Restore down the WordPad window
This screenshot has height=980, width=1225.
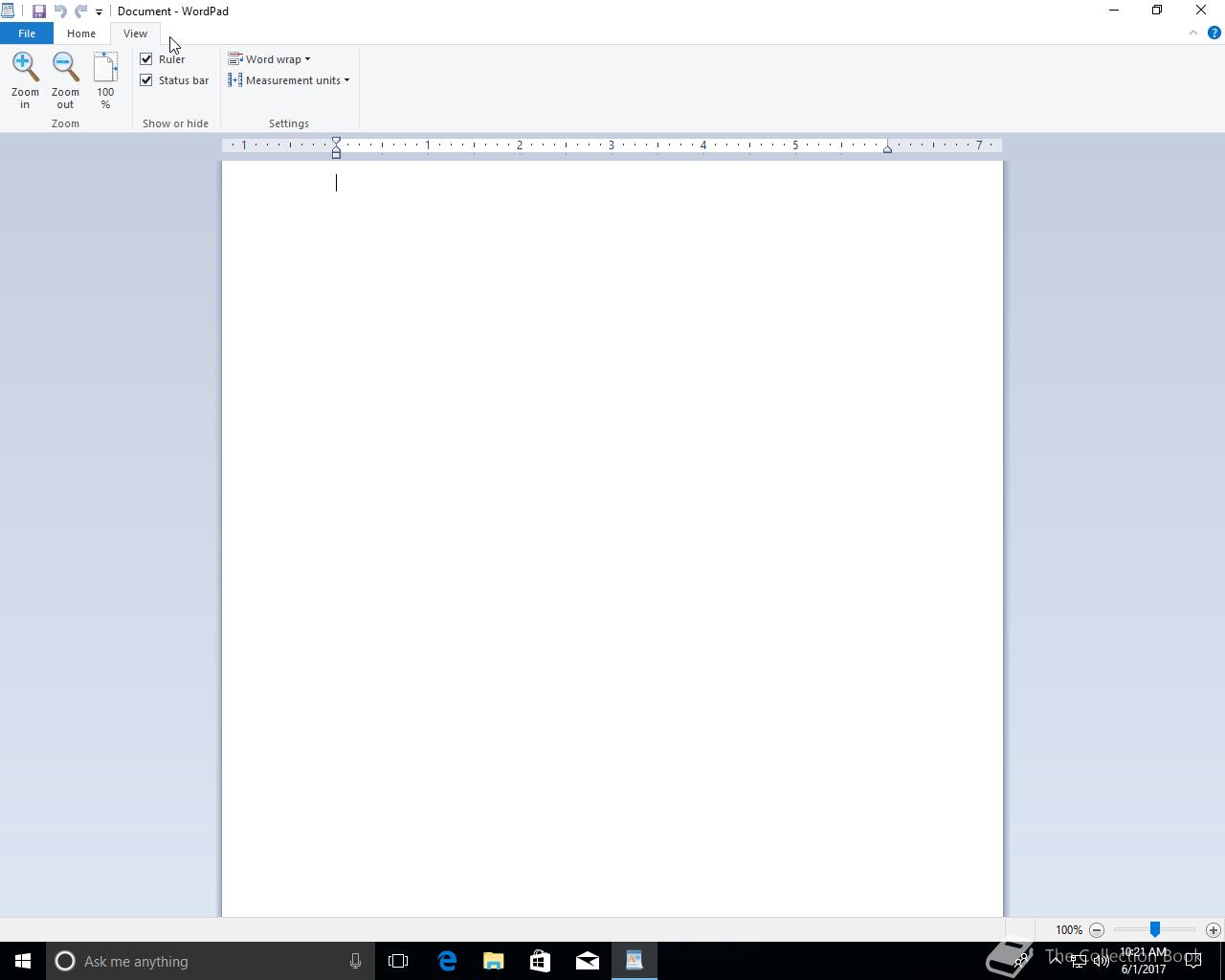pyautogui.click(x=1157, y=11)
